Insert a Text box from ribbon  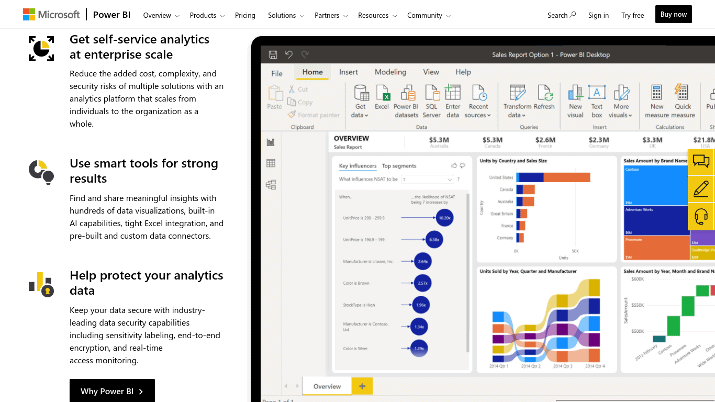[596, 101]
